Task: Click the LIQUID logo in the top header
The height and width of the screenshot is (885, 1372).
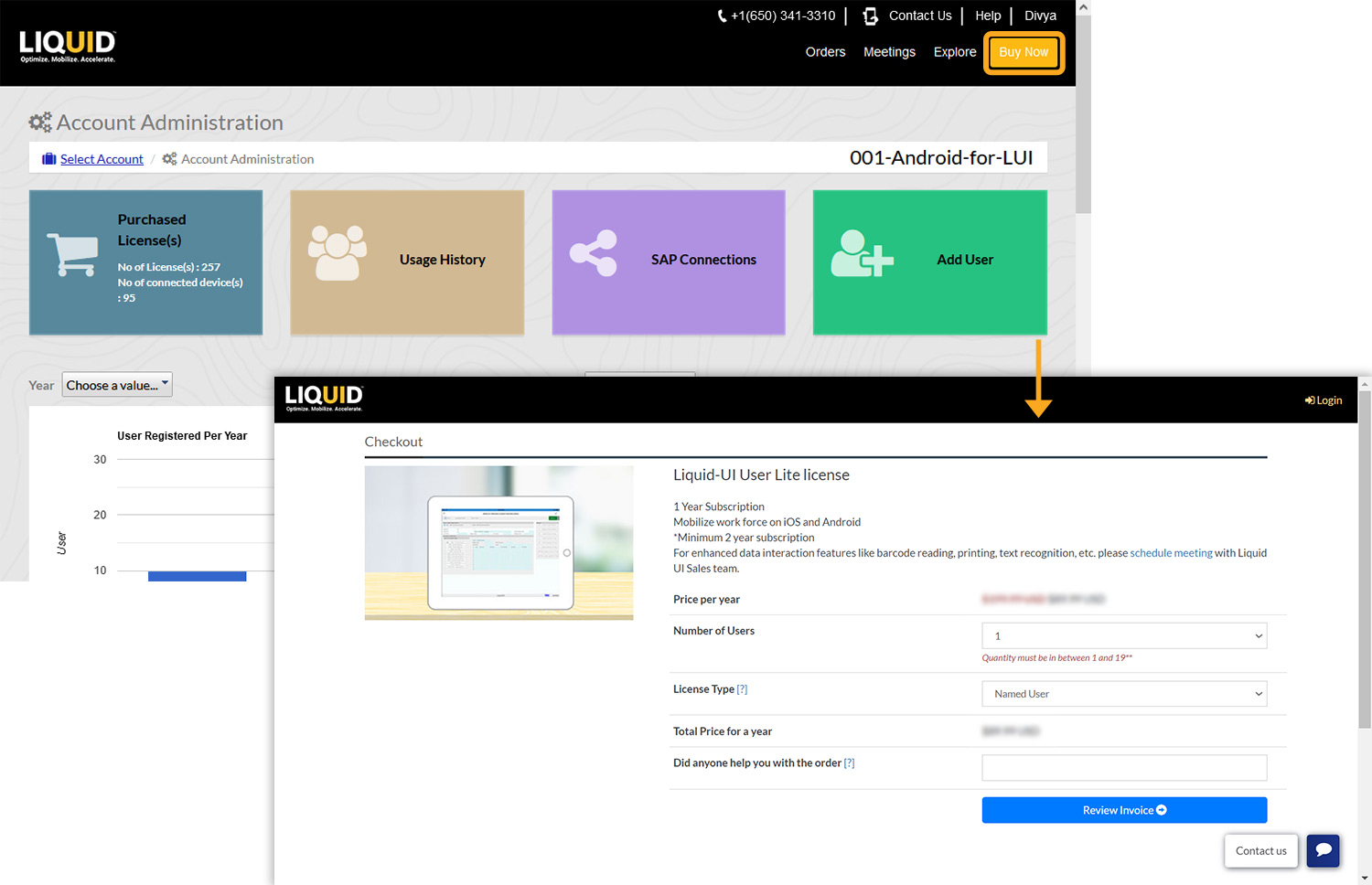Action: pos(68,46)
